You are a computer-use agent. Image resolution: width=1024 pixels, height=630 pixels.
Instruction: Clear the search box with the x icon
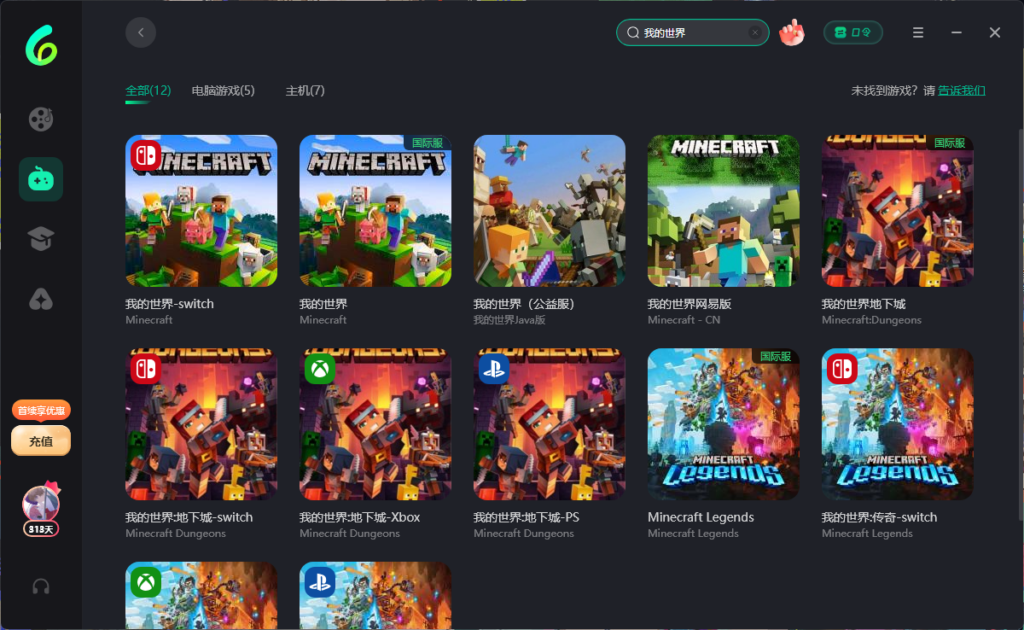point(755,33)
